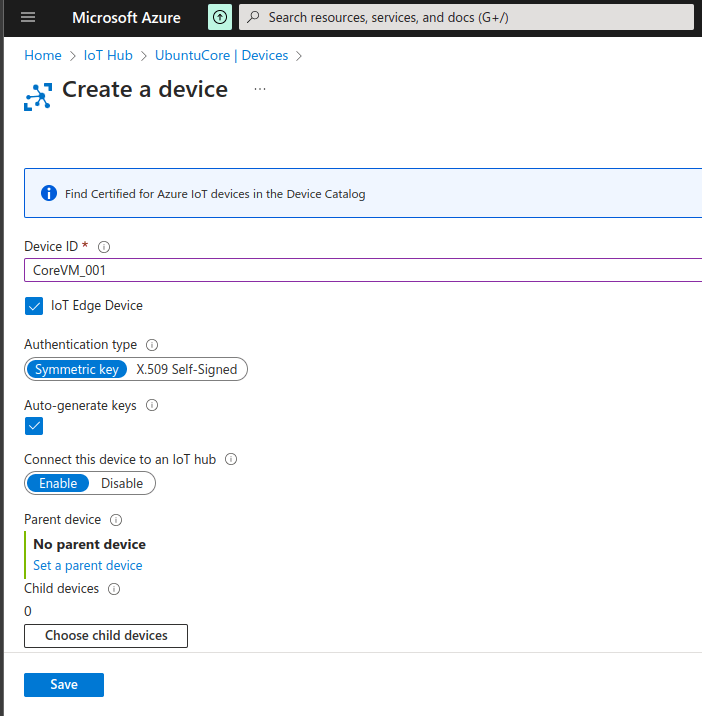This screenshot has width=702, height=716.
Task: Click the Device Catalog banner text
Action: 215,194
